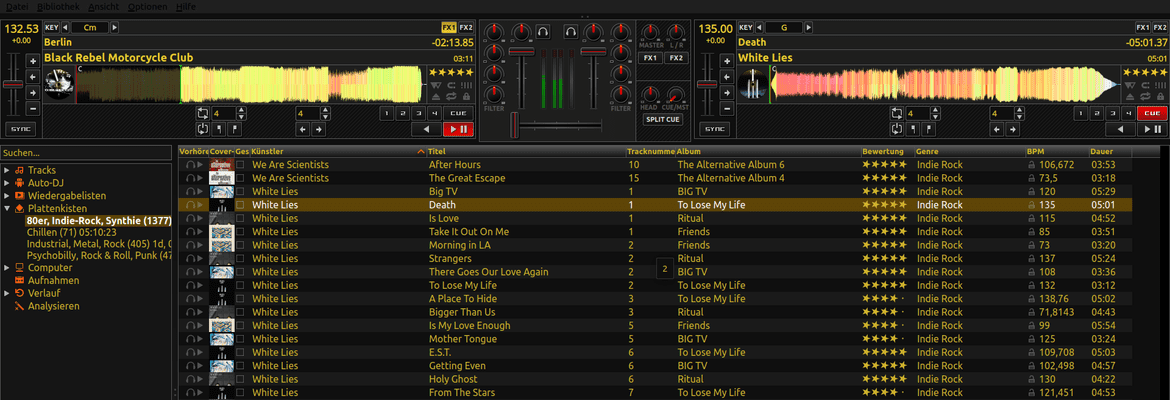Set loop-out marker on left deck

tap(234, 129)
